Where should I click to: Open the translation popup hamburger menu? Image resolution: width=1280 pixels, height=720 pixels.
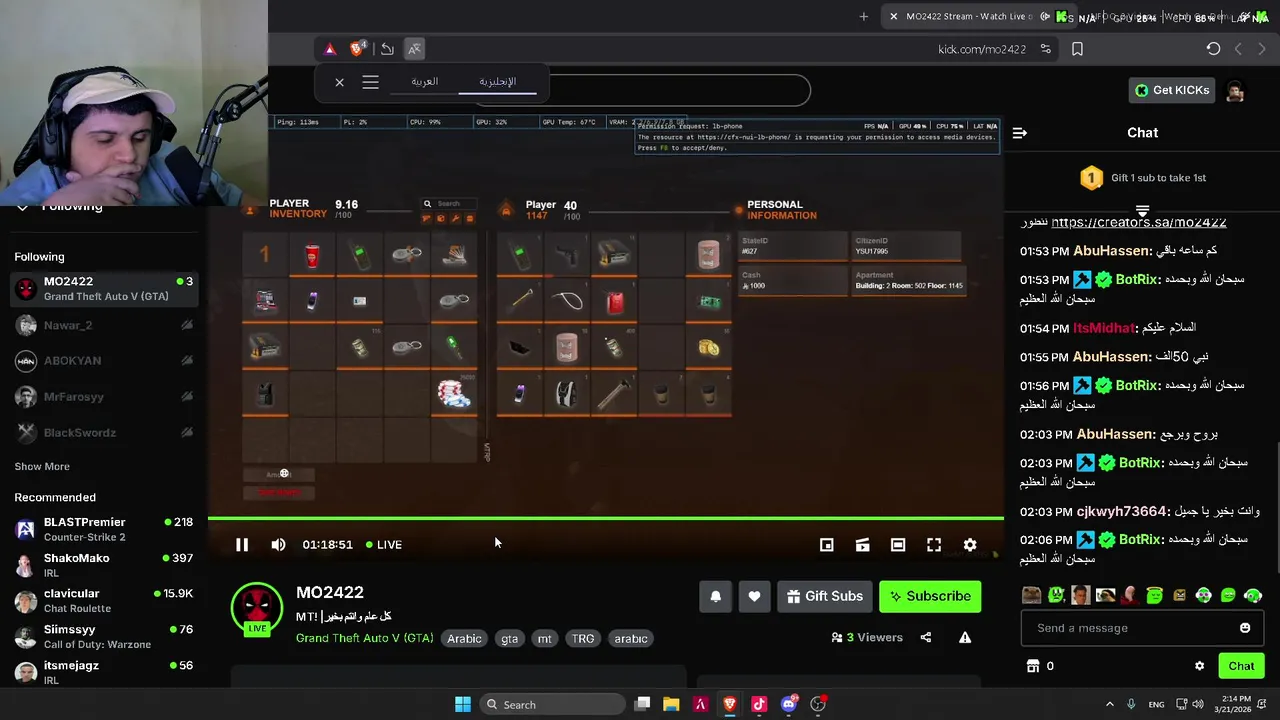[371, 82]
